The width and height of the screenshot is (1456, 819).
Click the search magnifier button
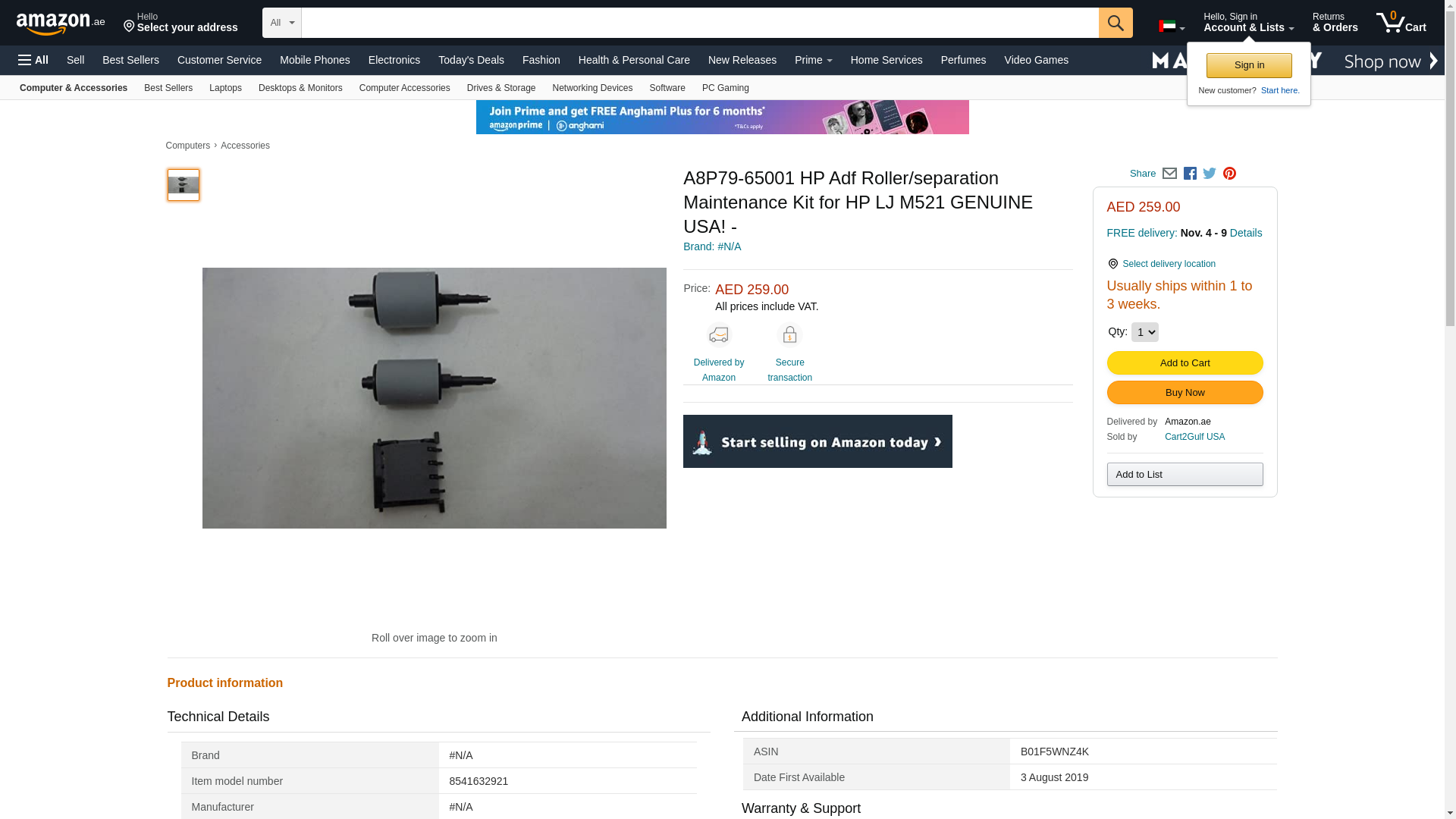click(x=1115, y=23)
